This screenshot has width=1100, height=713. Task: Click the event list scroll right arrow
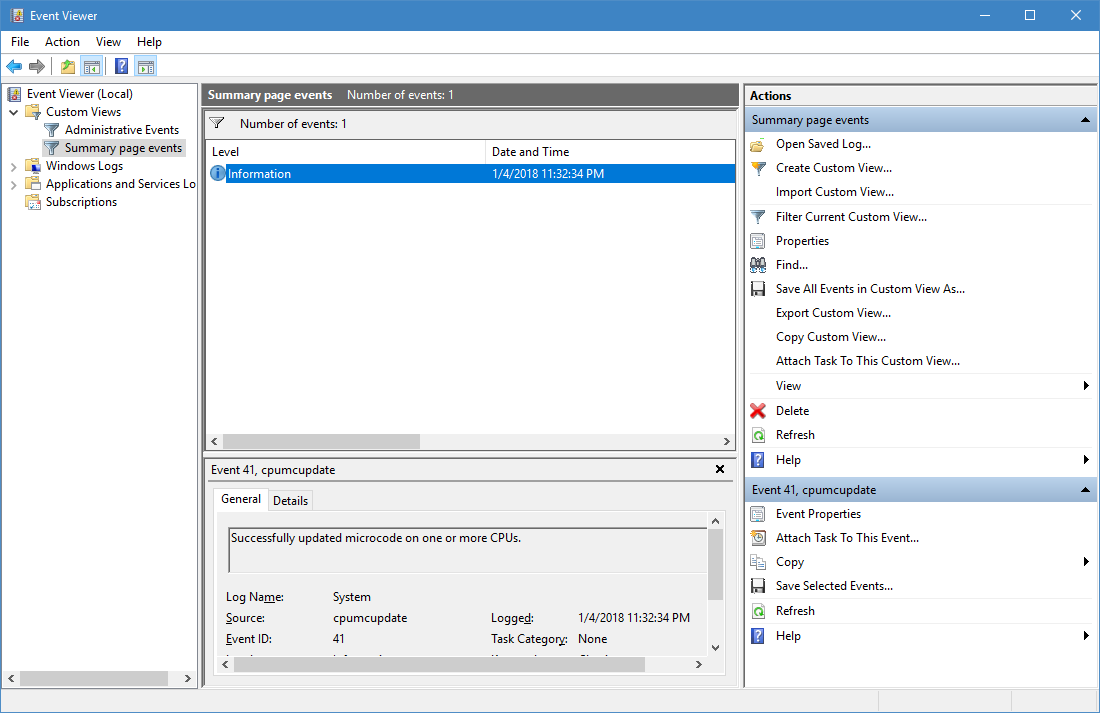click(x=727, y=441)
